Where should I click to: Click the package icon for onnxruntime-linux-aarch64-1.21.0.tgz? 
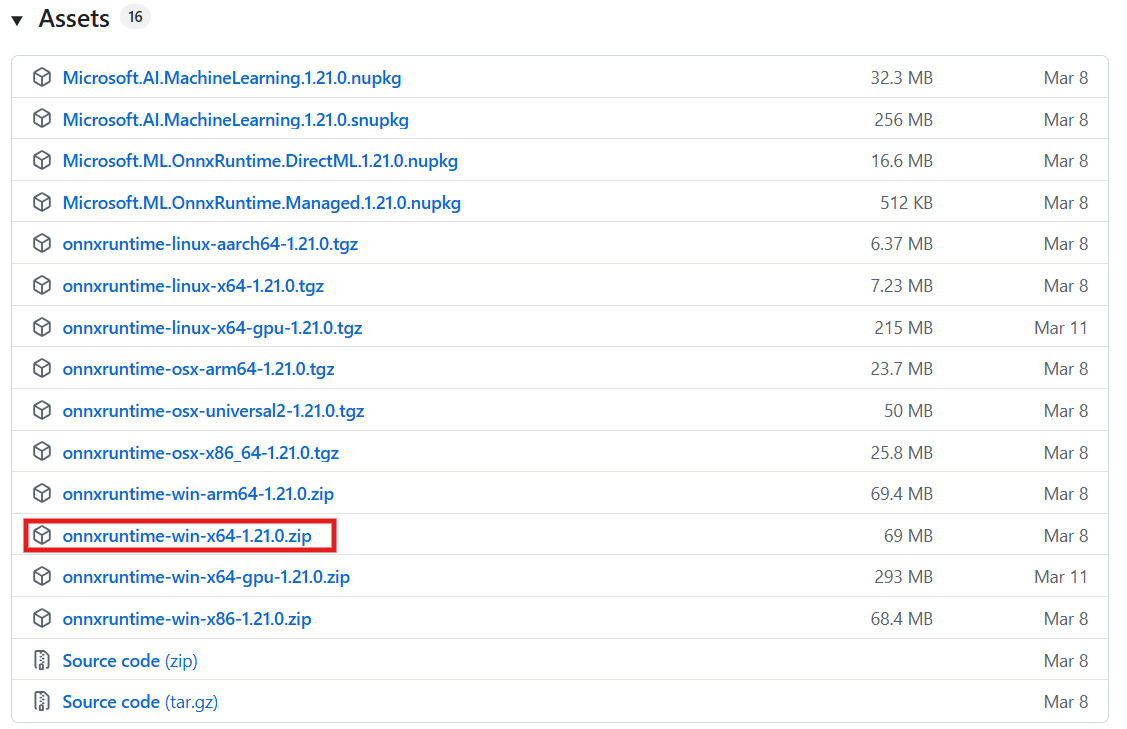[41, 243]
